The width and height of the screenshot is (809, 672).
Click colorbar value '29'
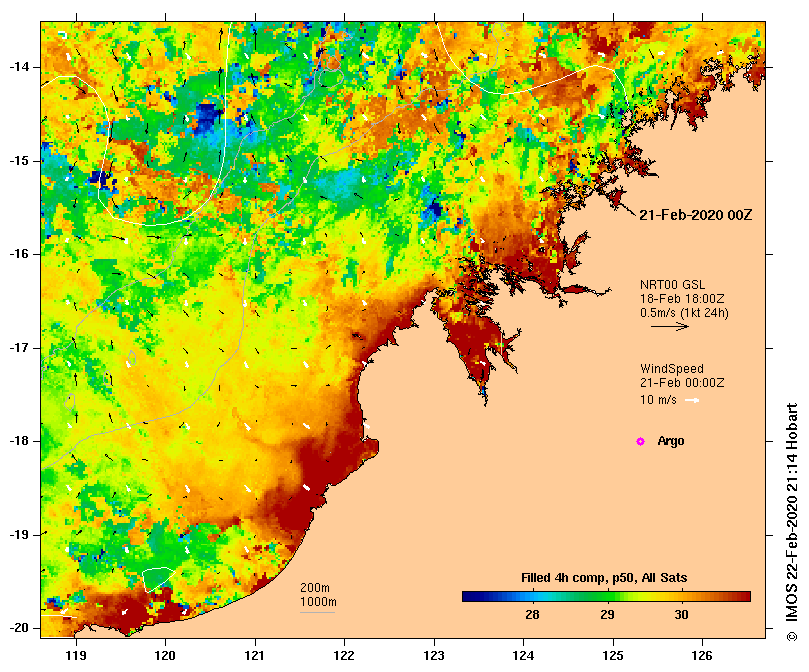607,615
